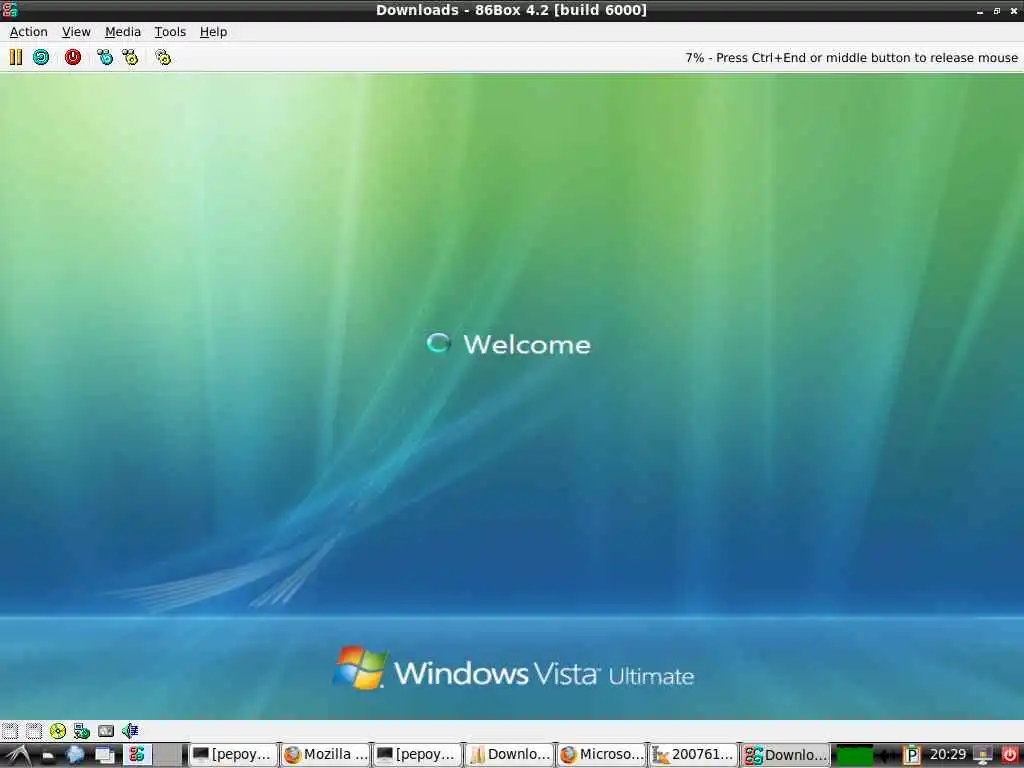Image resolution: width=1024 pixels, height=768 pixels.
Task: Click the file manager launcher in taskbar
Action: point(48,756)
